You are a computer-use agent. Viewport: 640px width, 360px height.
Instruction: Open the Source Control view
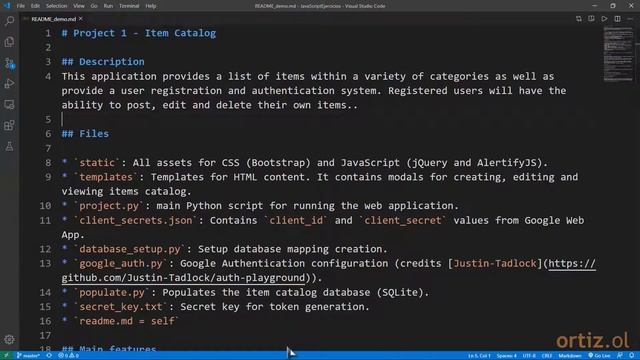tap(9, 63)
